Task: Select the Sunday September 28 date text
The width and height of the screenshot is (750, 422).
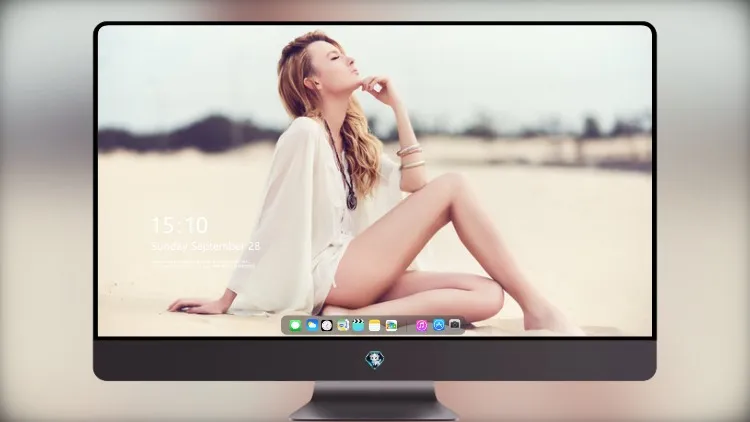Action: tap(206, 246)
